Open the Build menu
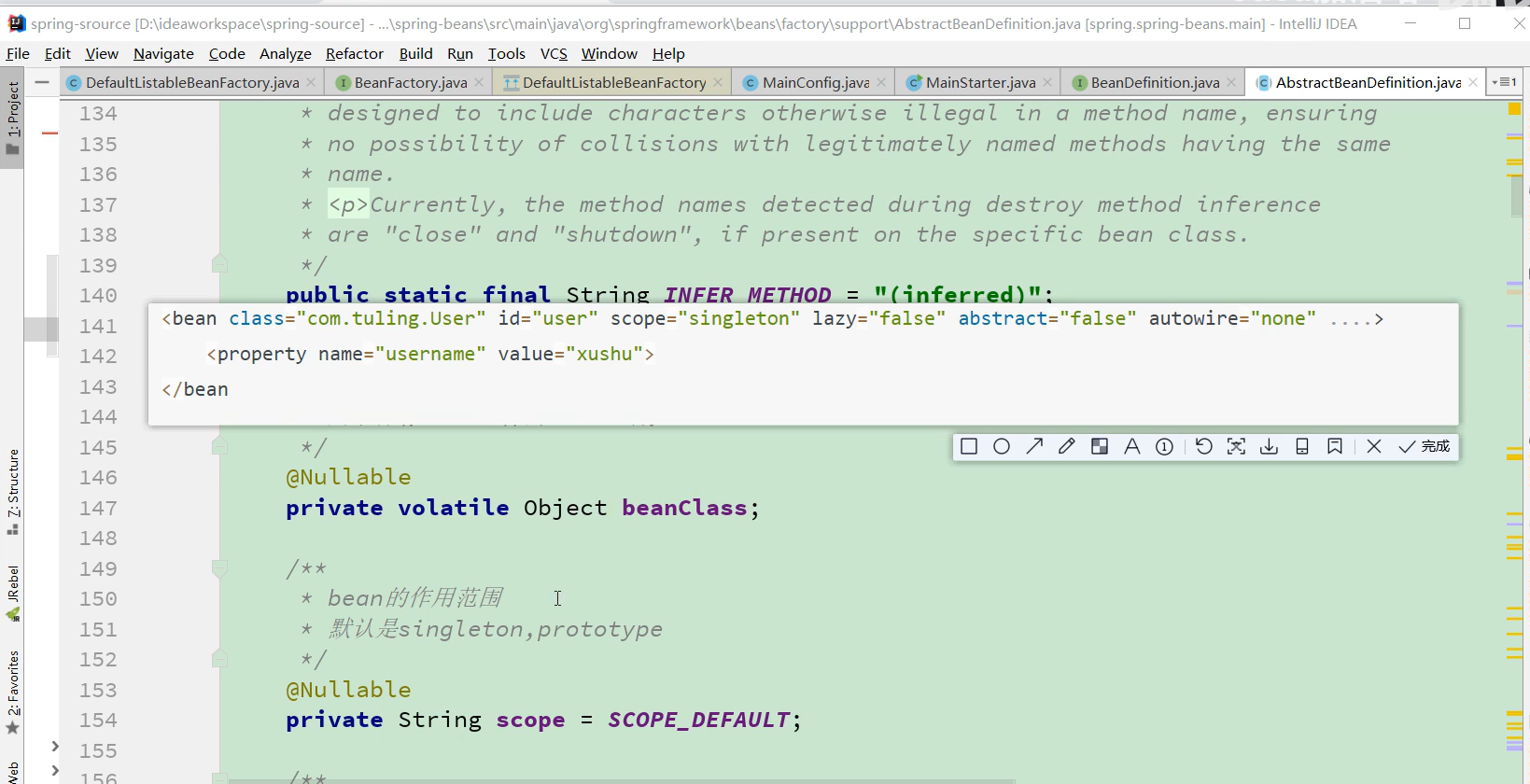The height and width of the screenshot is (784, 1530). pyautogui.click(x=416, y=54)
